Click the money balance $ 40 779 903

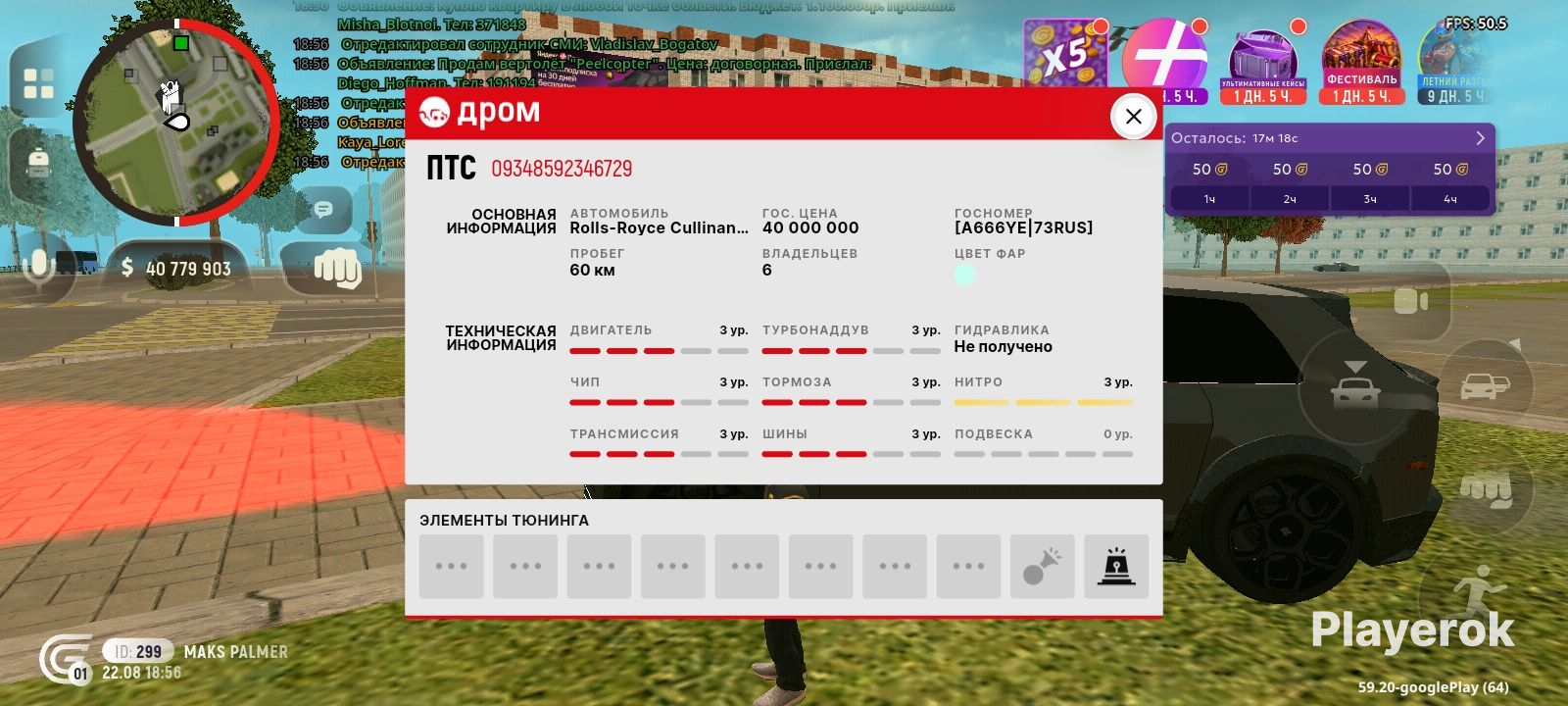(x=176, y=268)
